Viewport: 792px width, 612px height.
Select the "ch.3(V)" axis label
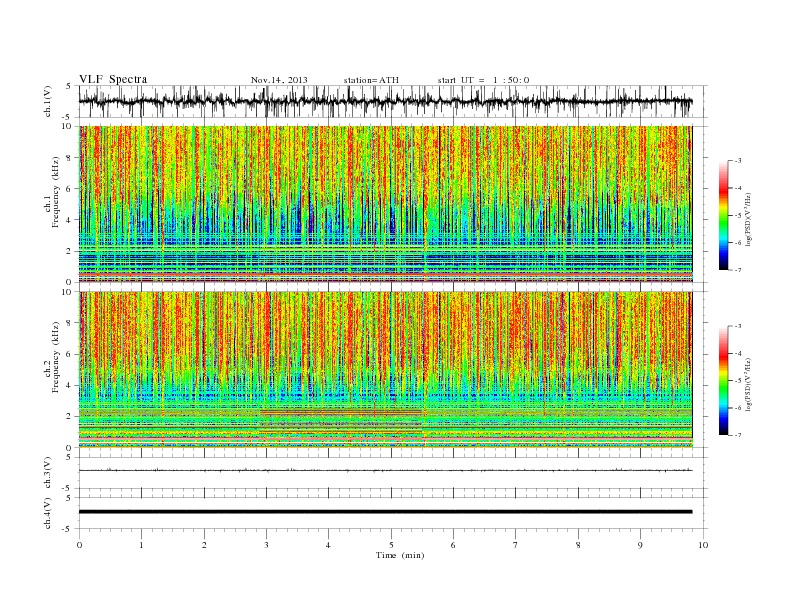coord(48,473)
